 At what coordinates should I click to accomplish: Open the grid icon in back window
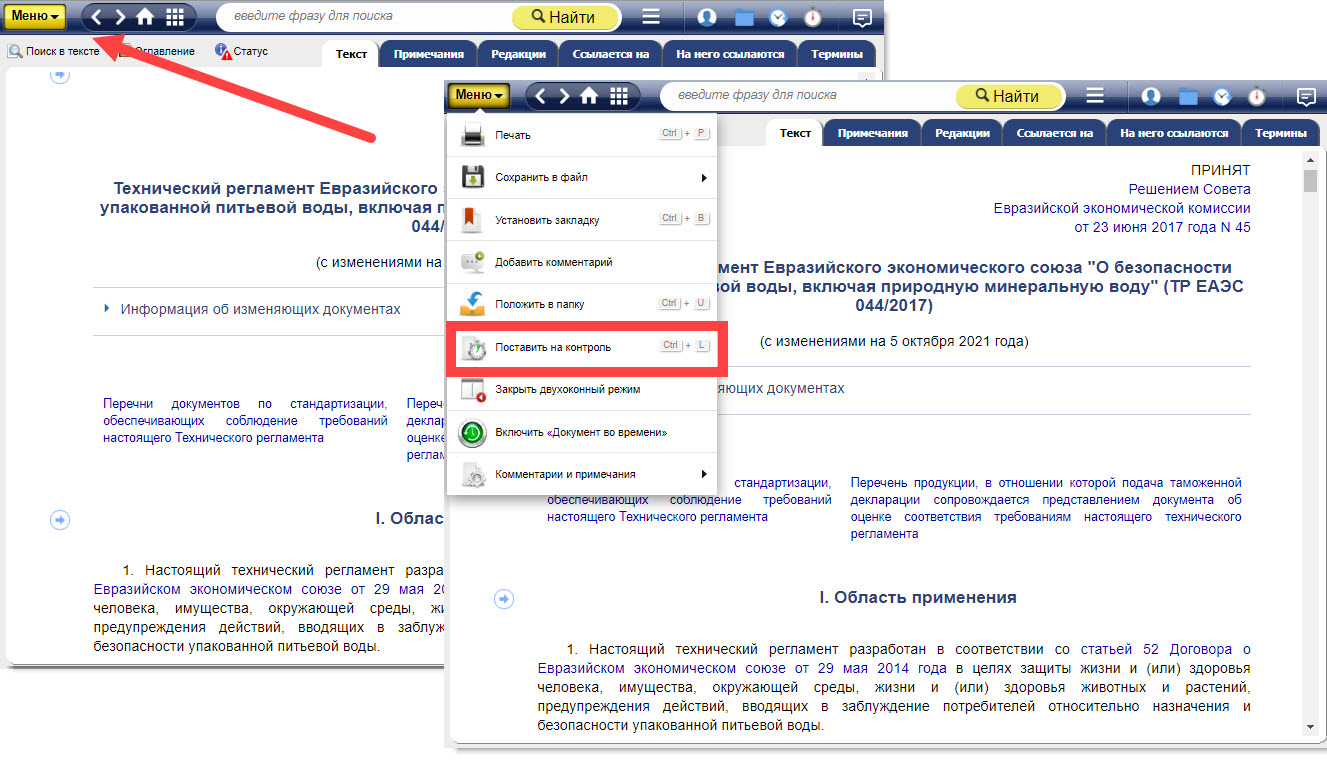pos(175,16)
